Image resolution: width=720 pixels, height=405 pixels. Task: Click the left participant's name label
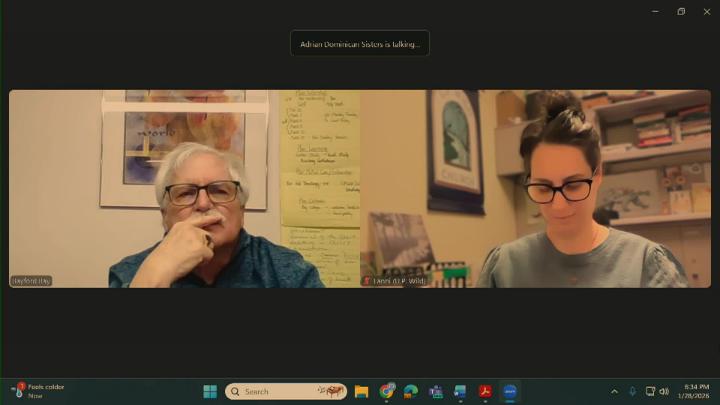[31, 281]
